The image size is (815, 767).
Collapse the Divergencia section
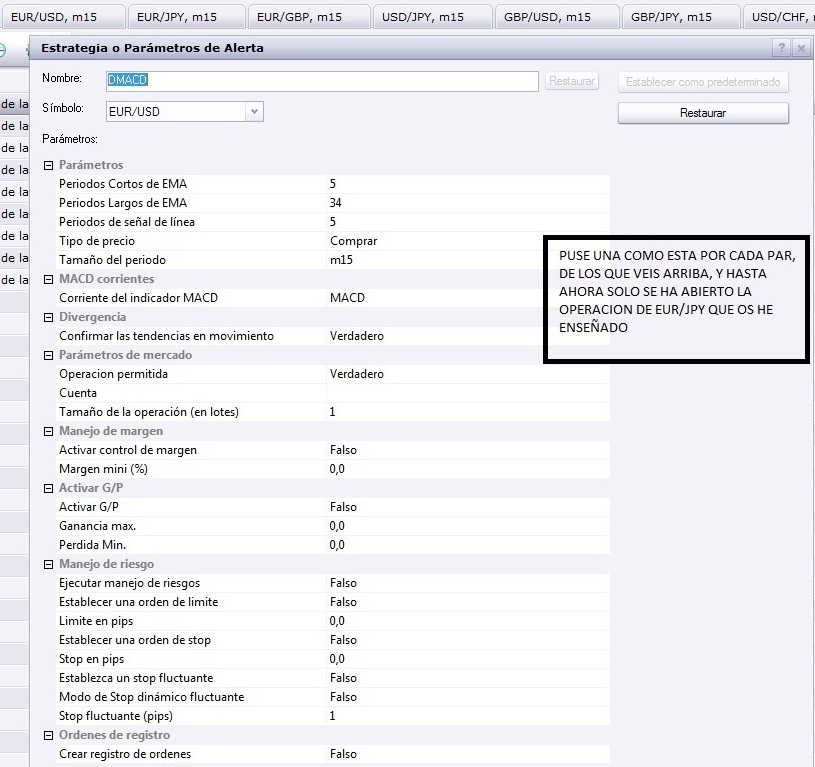click(48, 317)
